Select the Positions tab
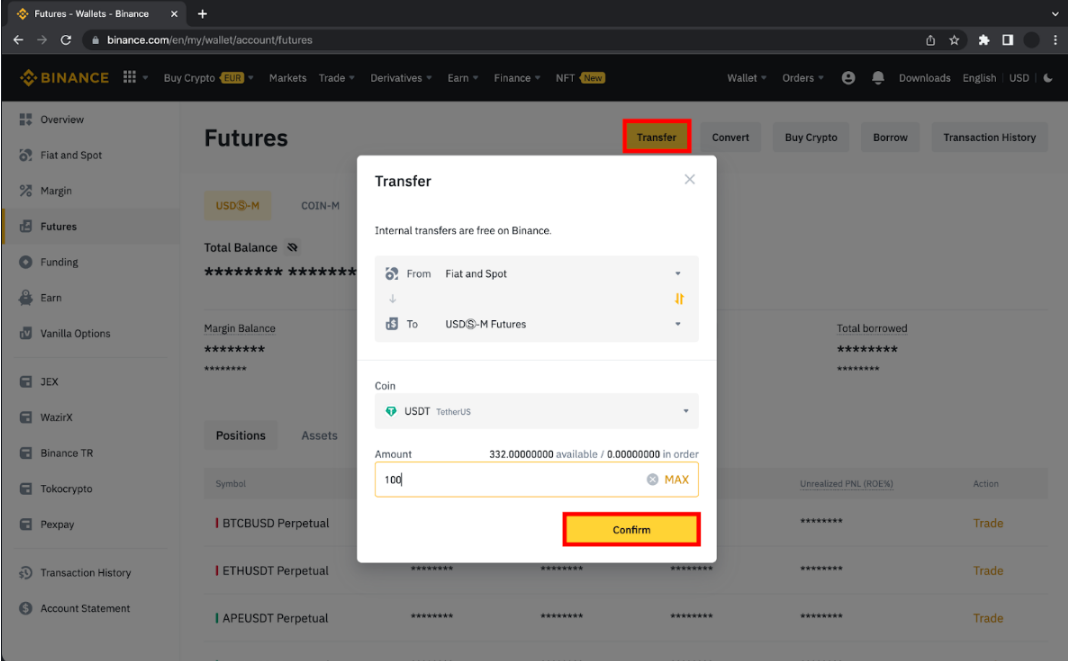1068x661 pixels. click(x=240, y=435)
